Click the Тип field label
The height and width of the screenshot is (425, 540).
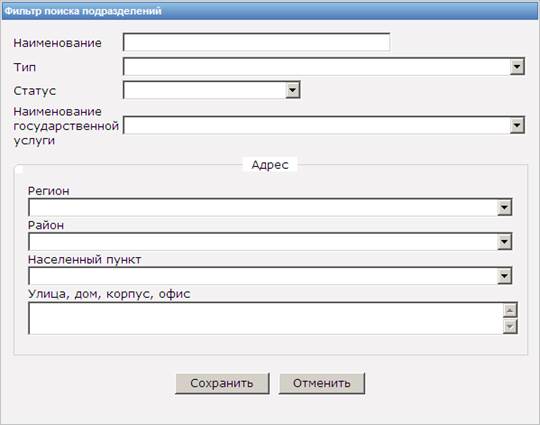[25, 67]
